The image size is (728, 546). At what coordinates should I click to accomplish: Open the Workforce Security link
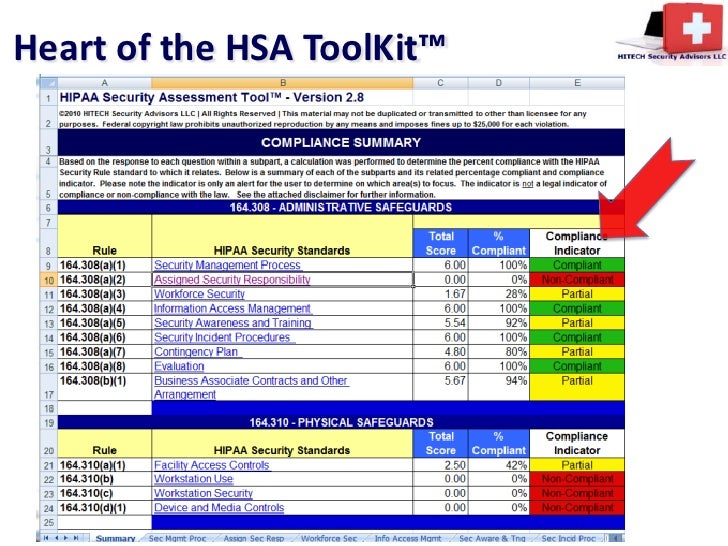(x=199, y=294)
